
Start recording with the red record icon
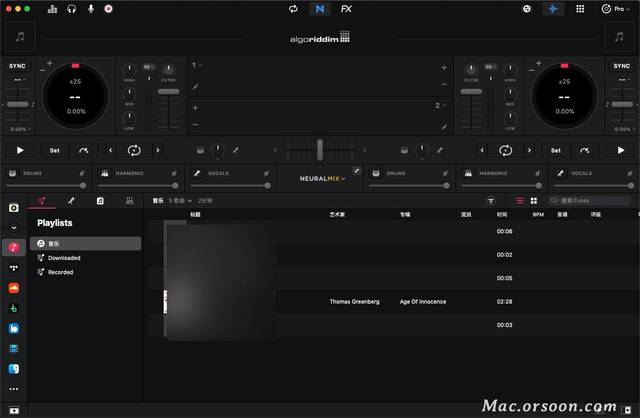pyautogui.click(x=108, y=9)
